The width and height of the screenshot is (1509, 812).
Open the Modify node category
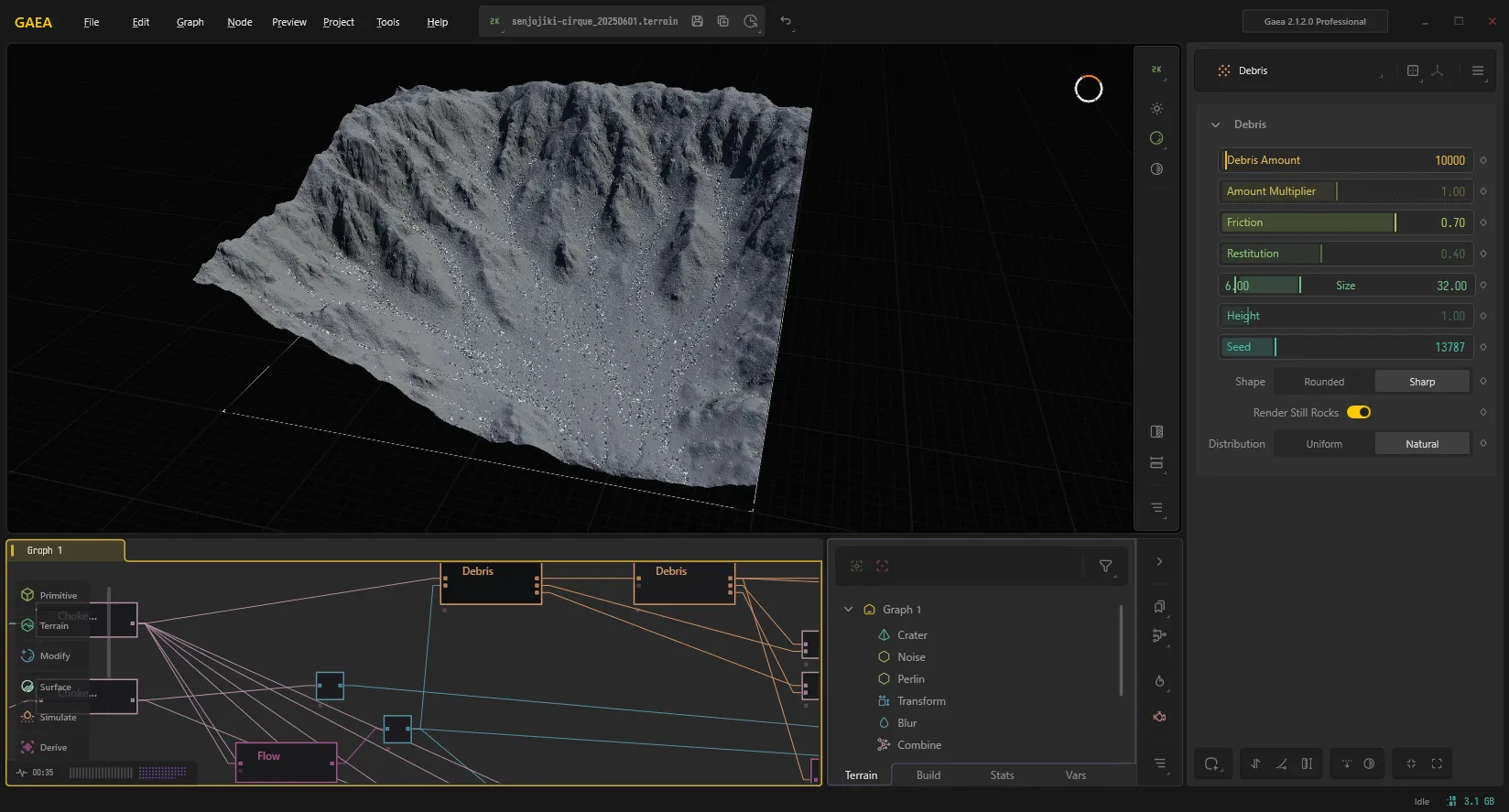pyautogui.click(x=46, y=655)
